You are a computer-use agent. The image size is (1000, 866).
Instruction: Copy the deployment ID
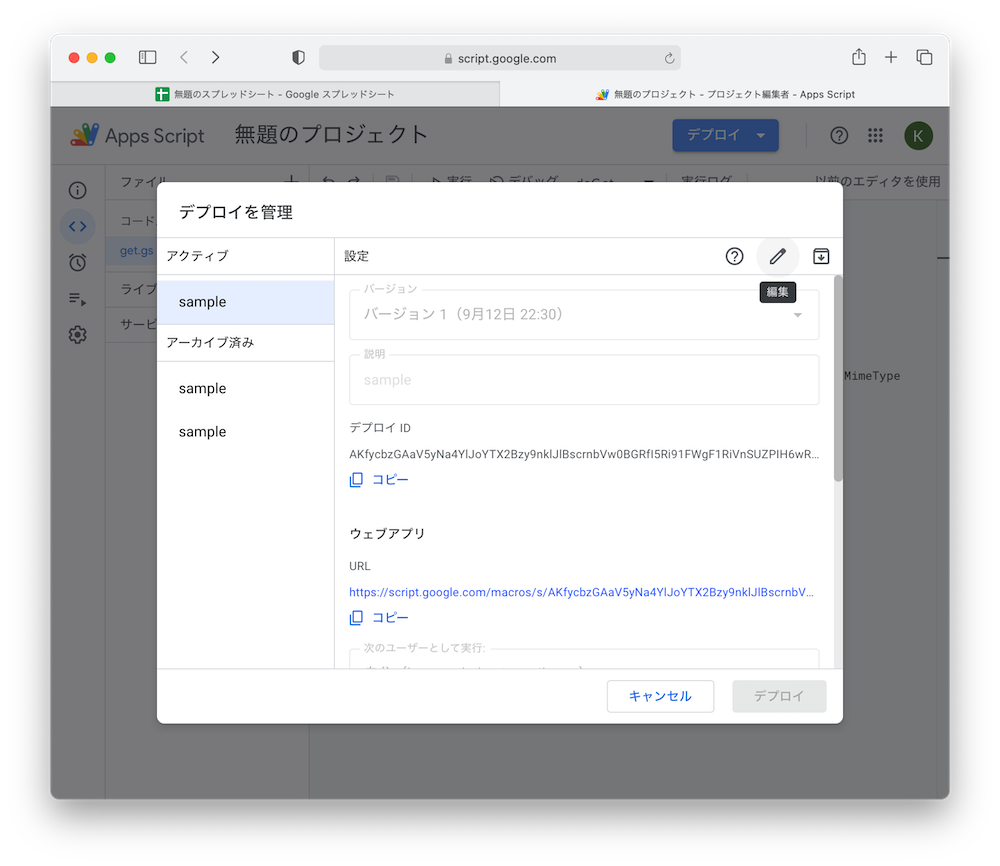click(379, 480)
